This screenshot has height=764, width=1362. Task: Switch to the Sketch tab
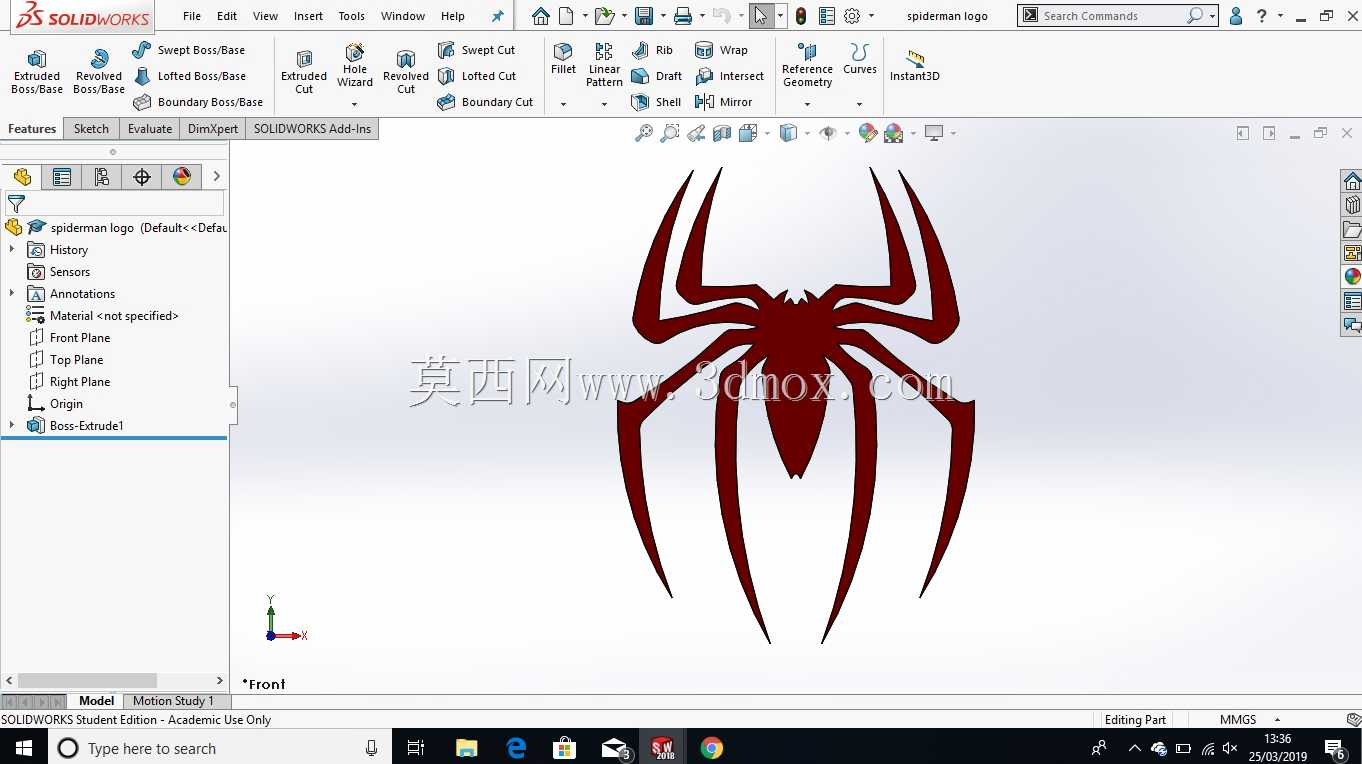pos(91,129)
